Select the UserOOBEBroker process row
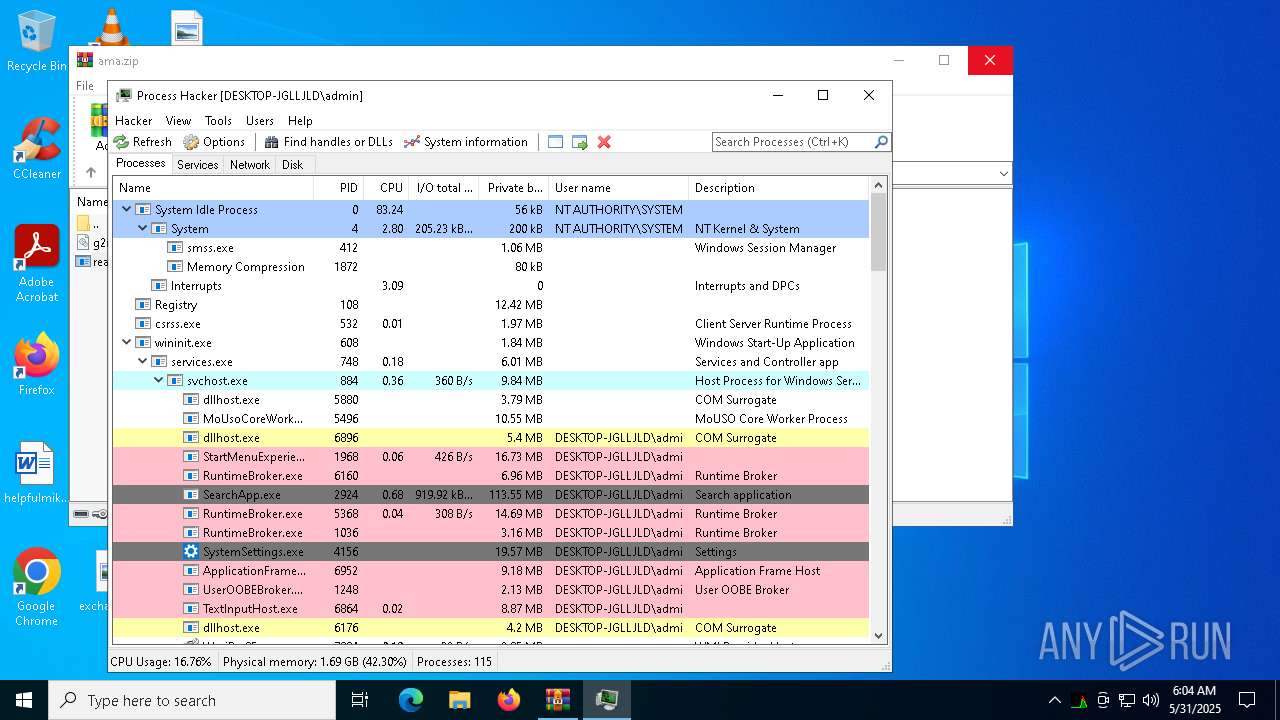Screen dimensions: 1280x720 491,590
